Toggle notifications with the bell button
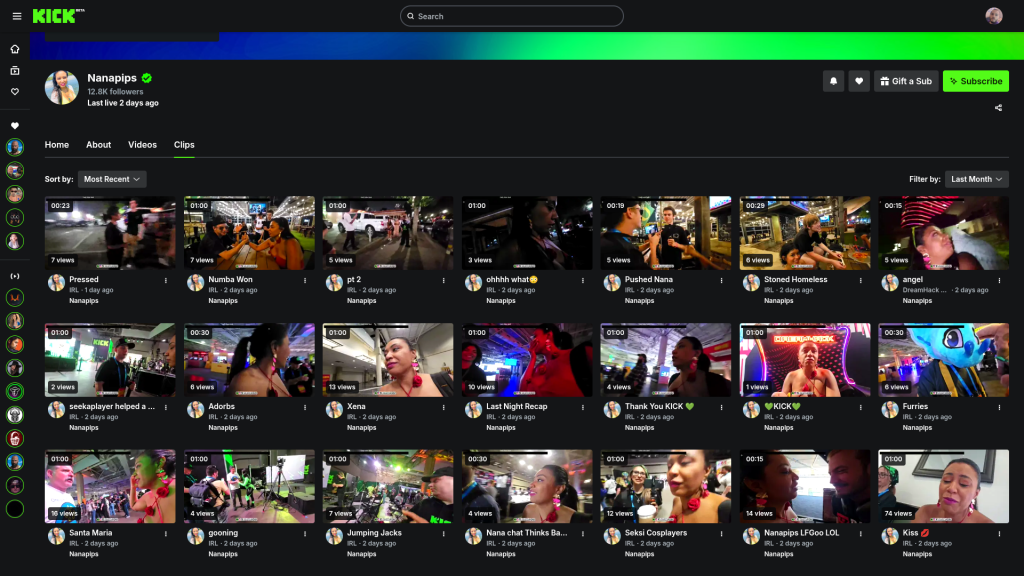Screen dimensions: 1024x576 coord(832,81)
